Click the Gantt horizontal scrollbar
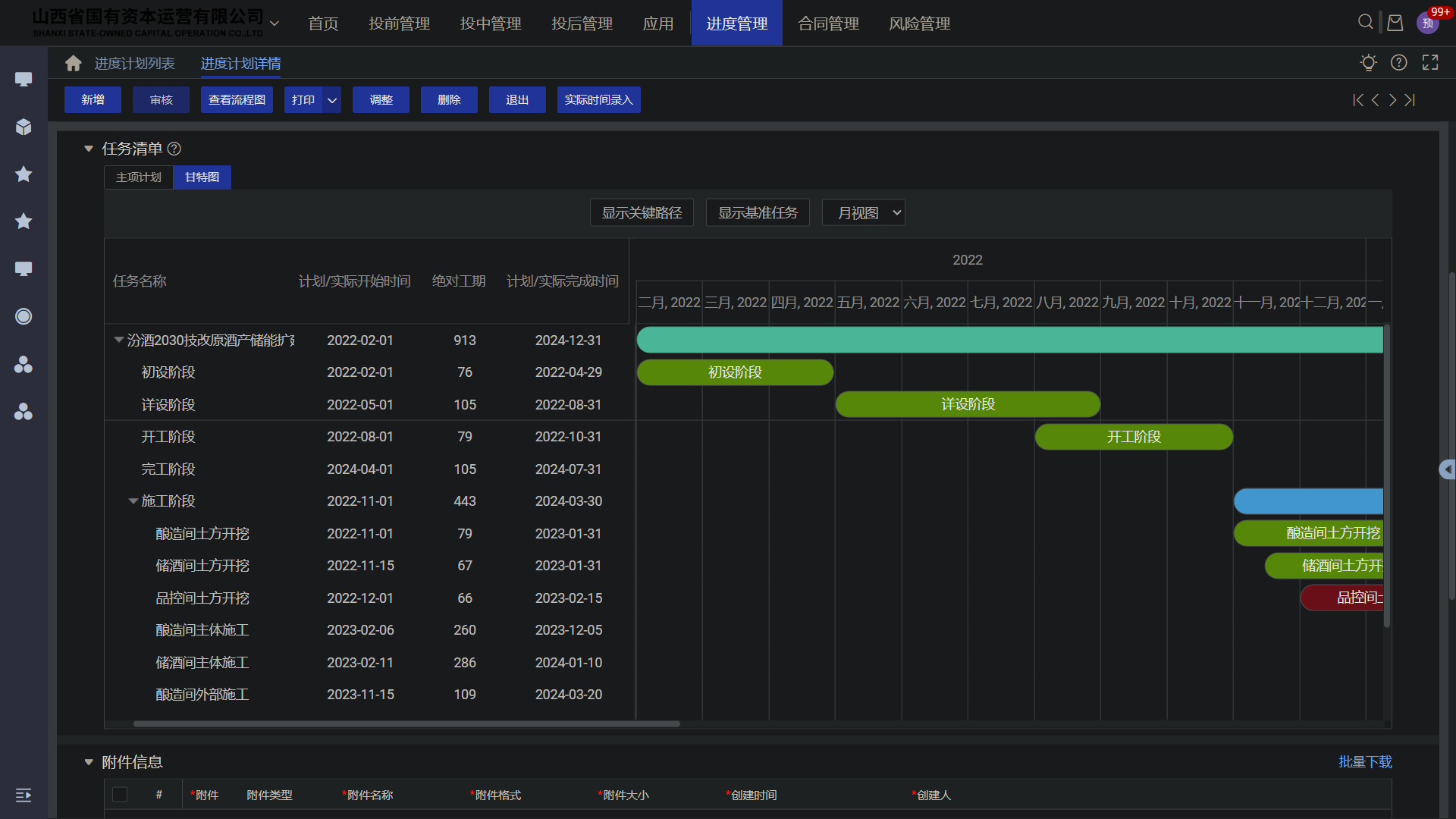The width and height of the screenshot is (1456, 819). pyautogui.click(x=406, y=723)
